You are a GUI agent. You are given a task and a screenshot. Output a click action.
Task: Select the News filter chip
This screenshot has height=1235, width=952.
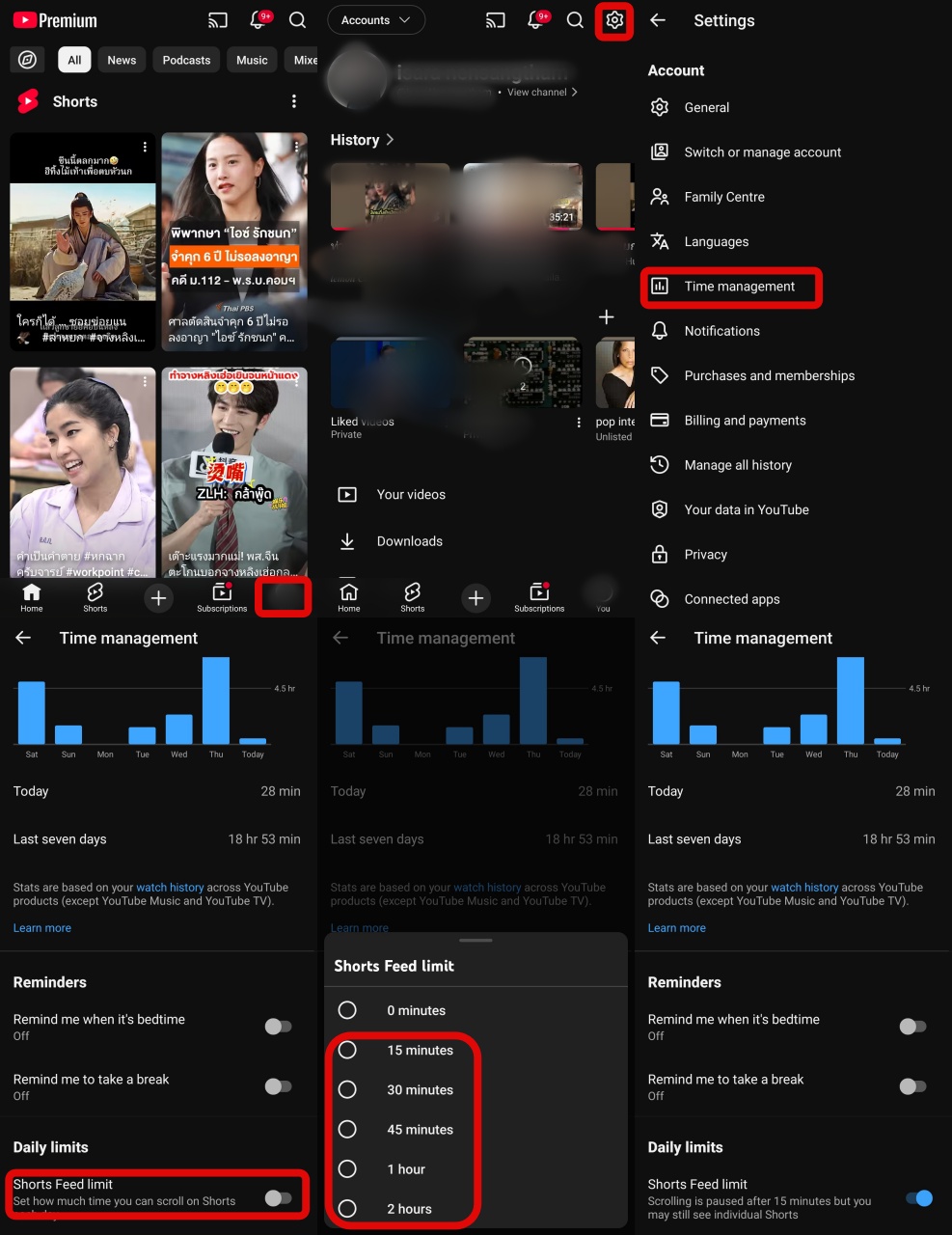(122, 60)
